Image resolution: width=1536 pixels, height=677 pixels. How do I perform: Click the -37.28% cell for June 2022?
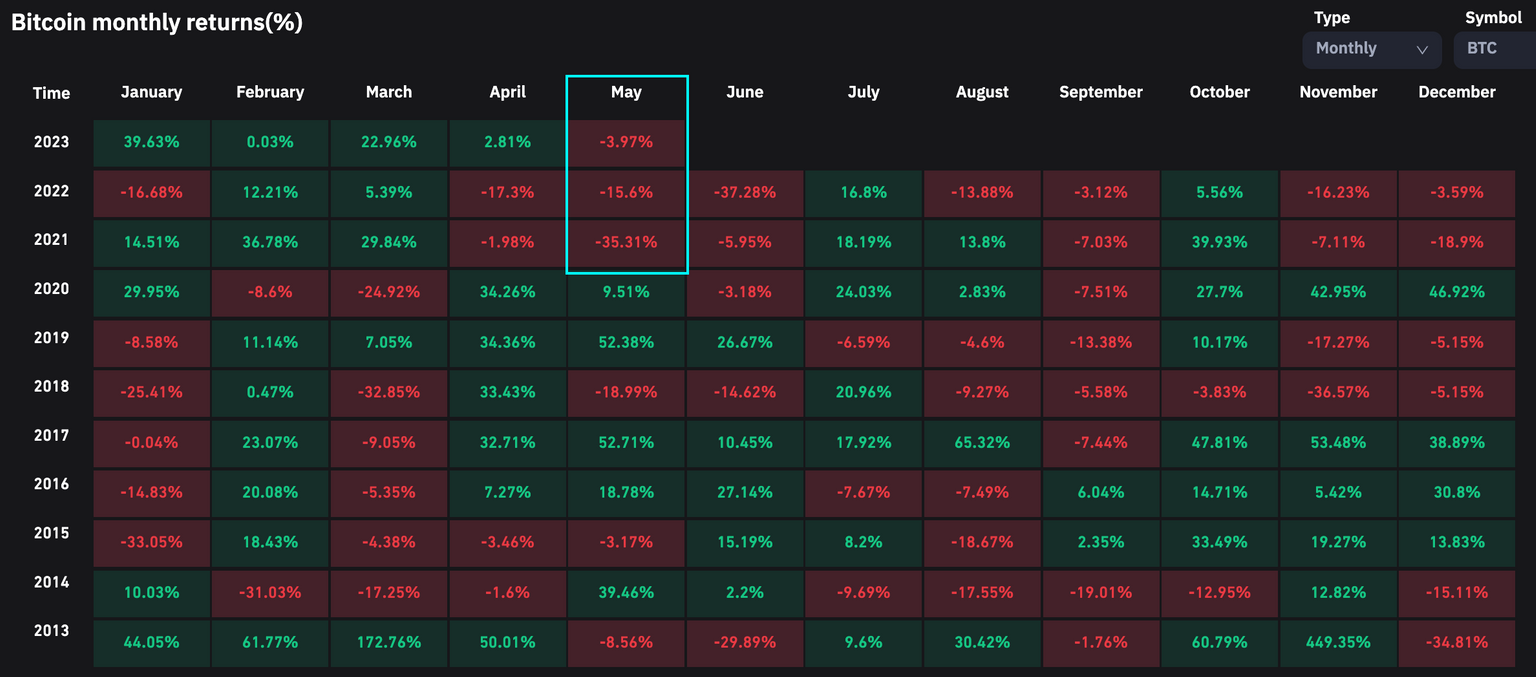745,193
